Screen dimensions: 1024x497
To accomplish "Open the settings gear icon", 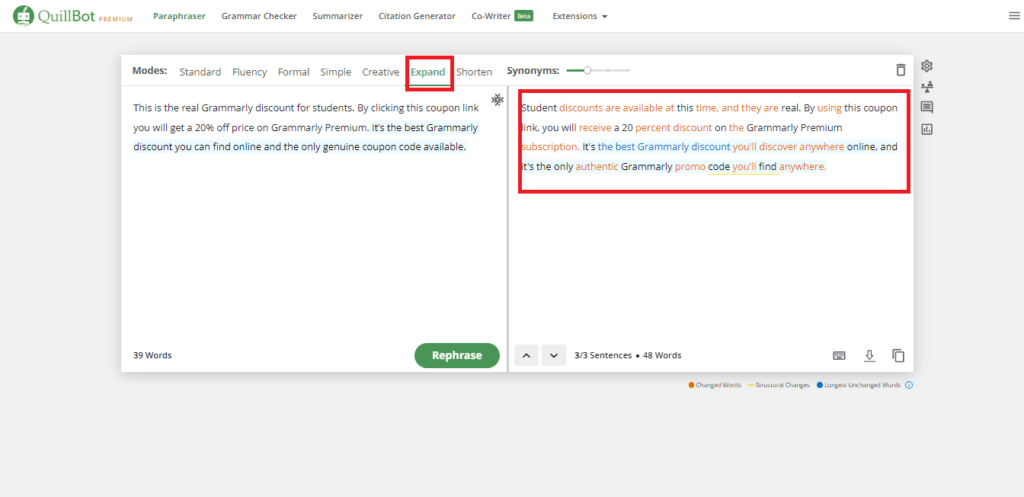I will click(x=927, y=65).
